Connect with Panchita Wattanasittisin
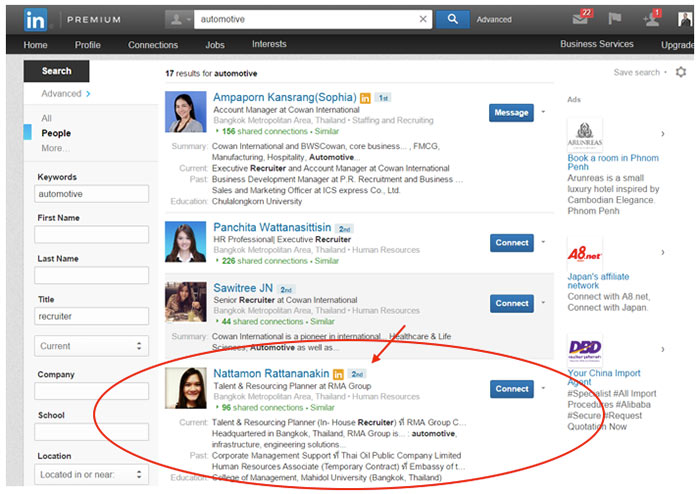Image resolution: width=700 pixels, height=494 pixels. (x=512, y=243)
